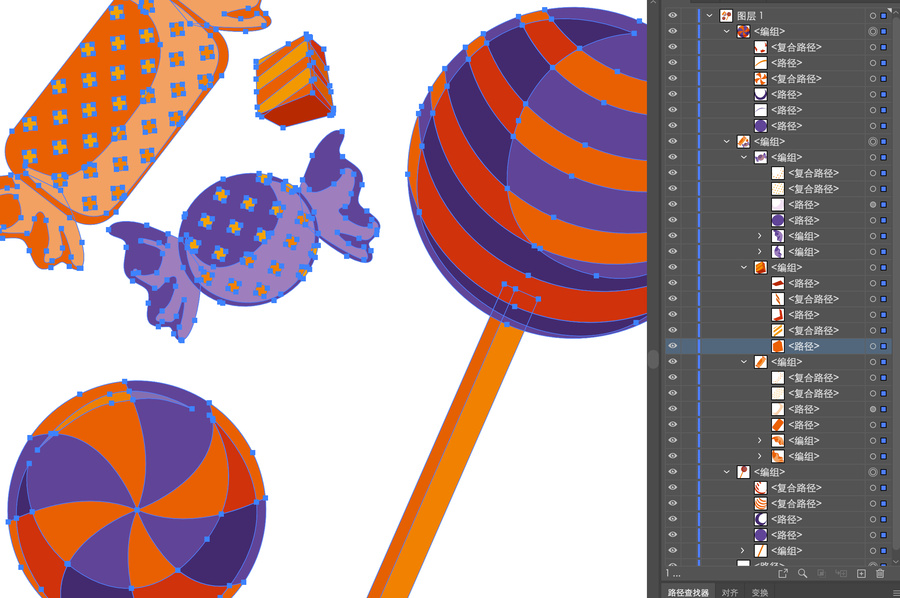Click the 图层 1 layer thumbnail
The height and width of the screenshot is (598, 900).
726,15
